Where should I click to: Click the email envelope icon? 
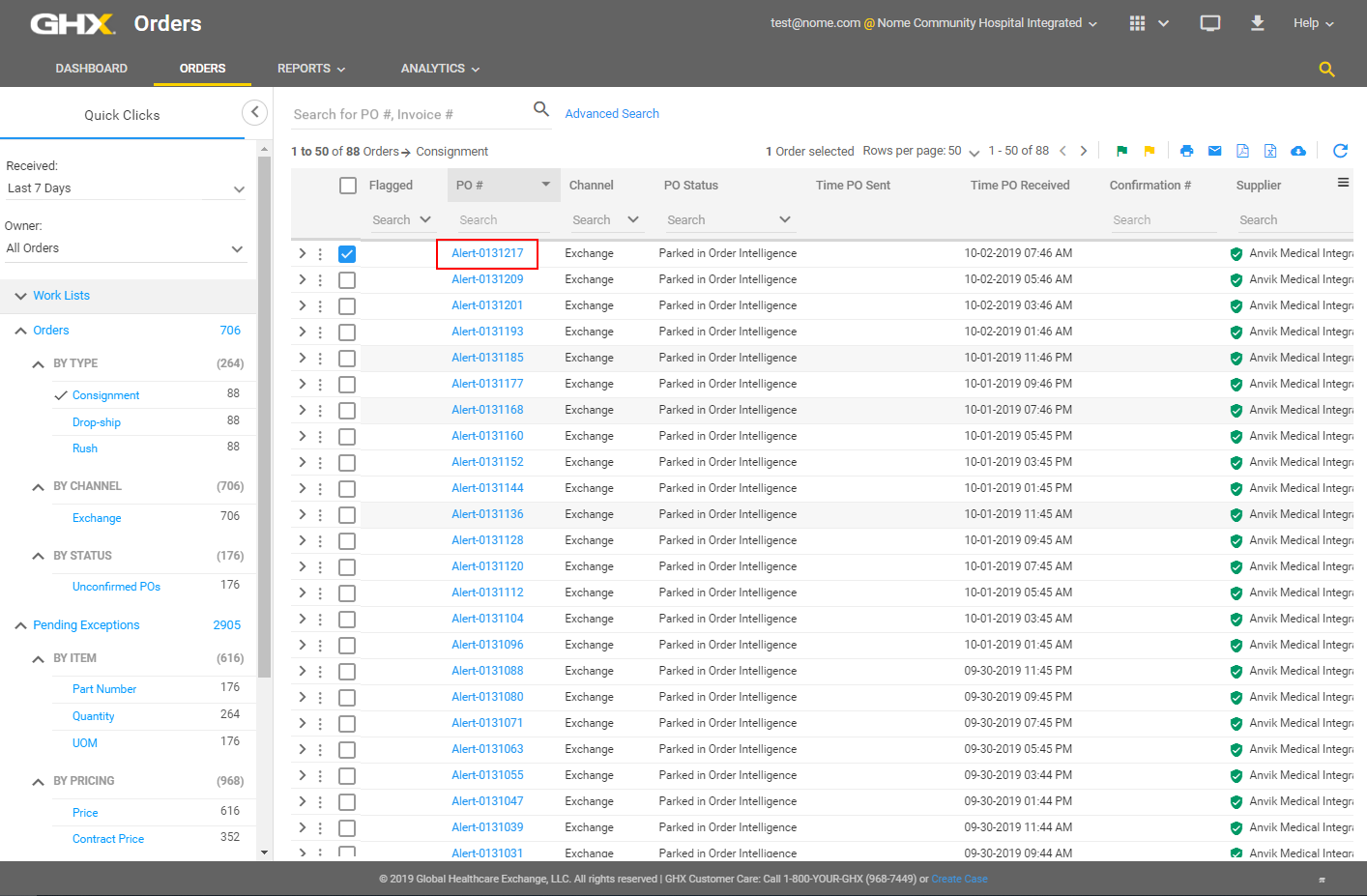pos(1214,151)
